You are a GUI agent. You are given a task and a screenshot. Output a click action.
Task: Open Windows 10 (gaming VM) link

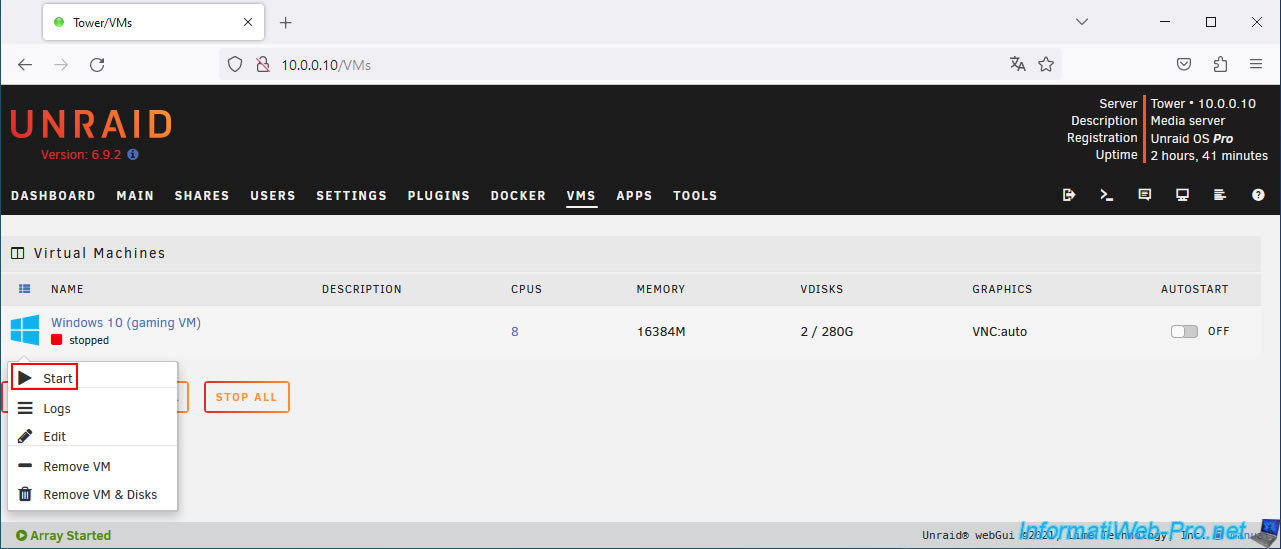coord(126,322)
